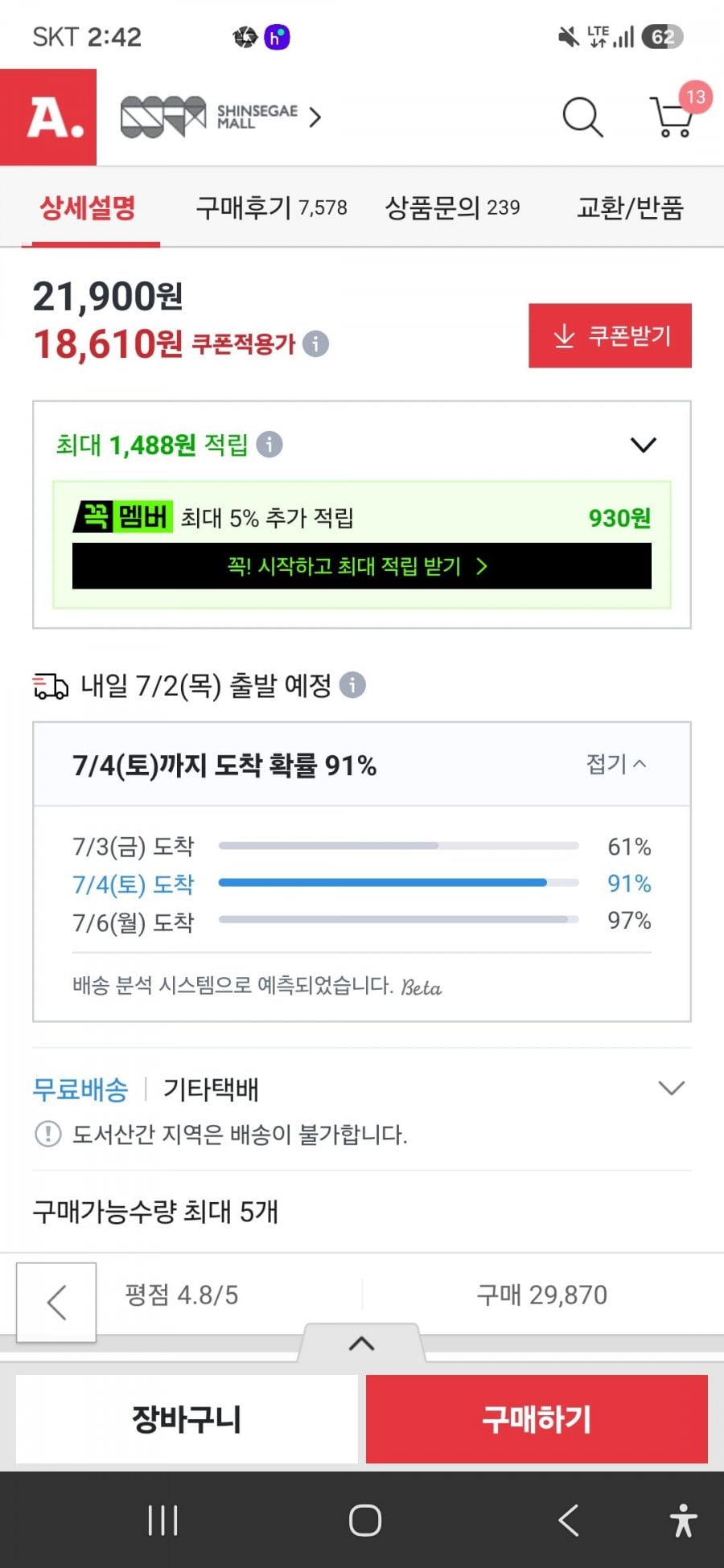
Task: Tap 구매하기 purchase button
Action: point(537,1418)
